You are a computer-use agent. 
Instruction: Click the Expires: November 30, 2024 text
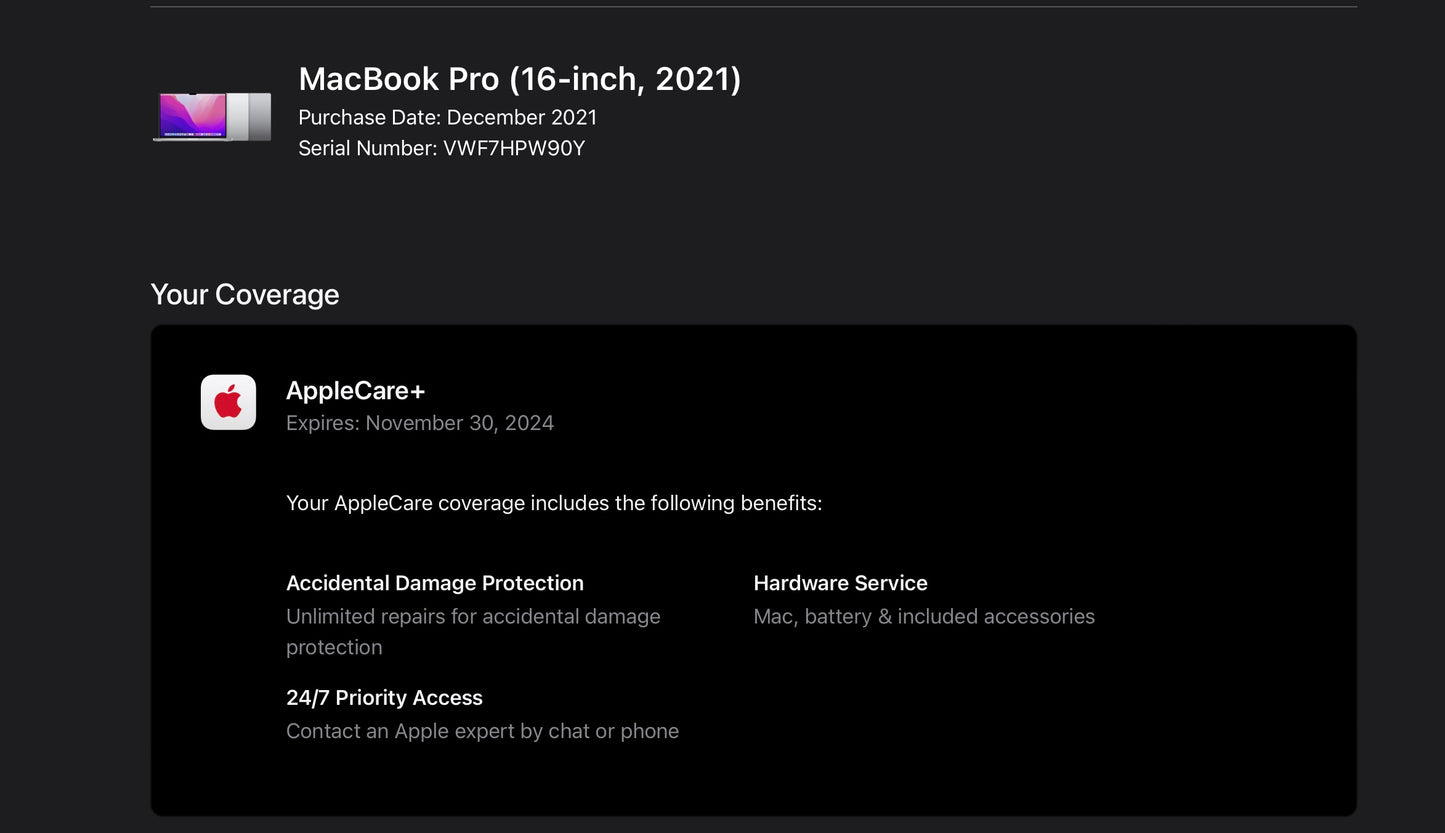pos(420,422)
